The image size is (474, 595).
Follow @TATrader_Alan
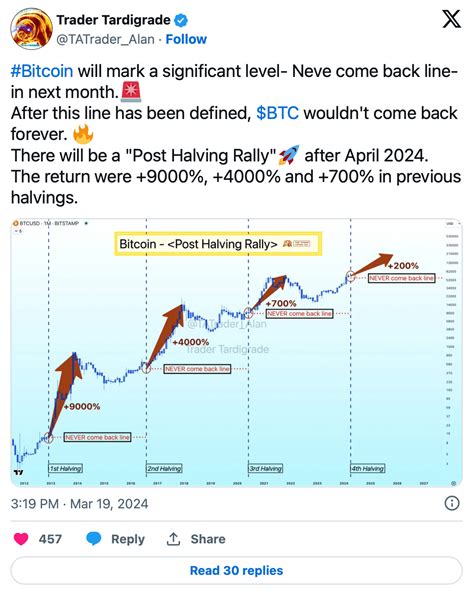click(x=186, y=39)
